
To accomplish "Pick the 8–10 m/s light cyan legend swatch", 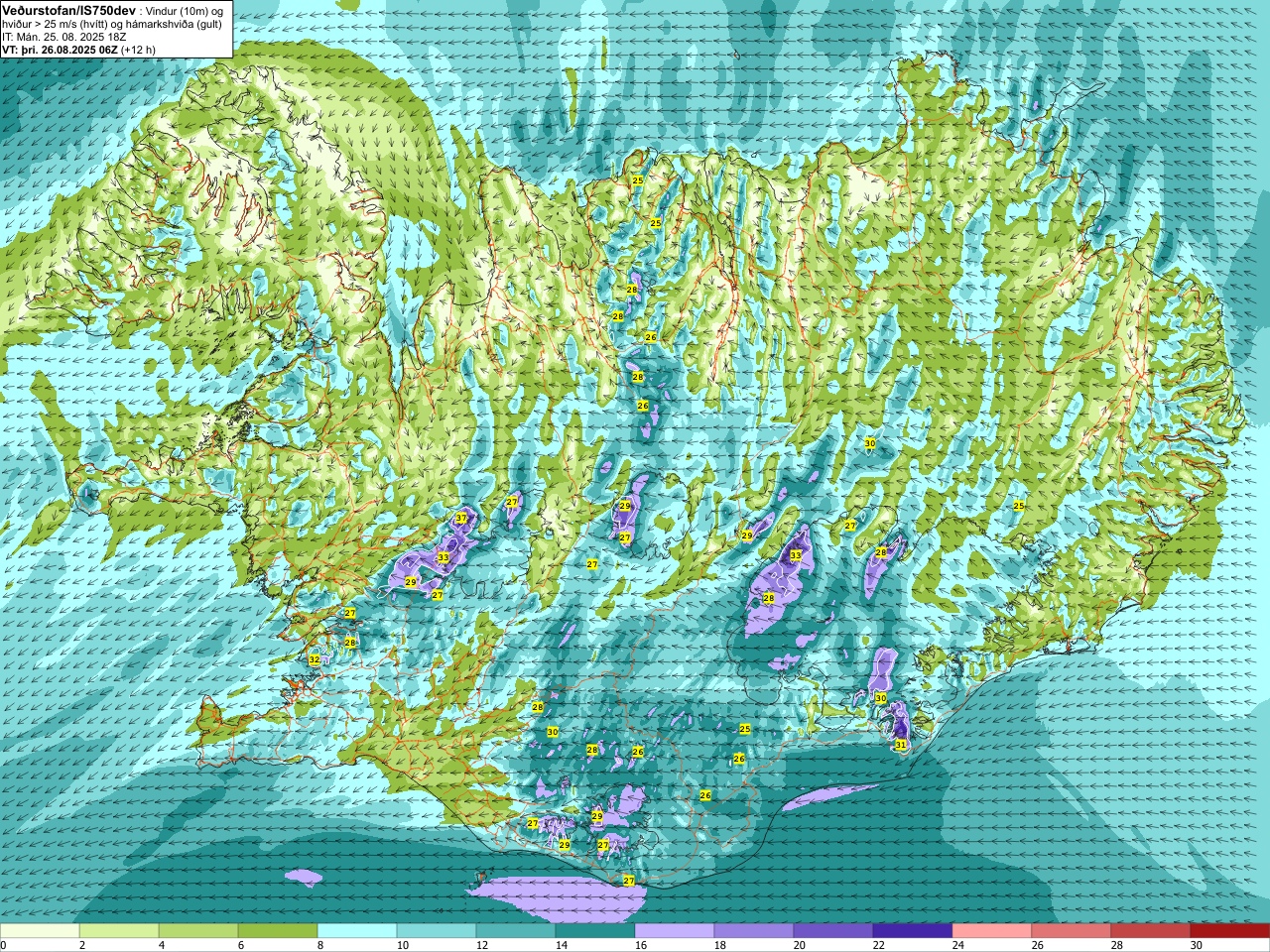I will 357,931.
